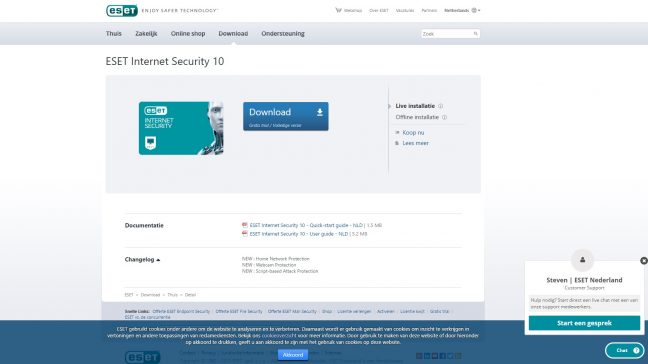Open the Online shop menu
This screenshot has width=648, height=364.
188,34
